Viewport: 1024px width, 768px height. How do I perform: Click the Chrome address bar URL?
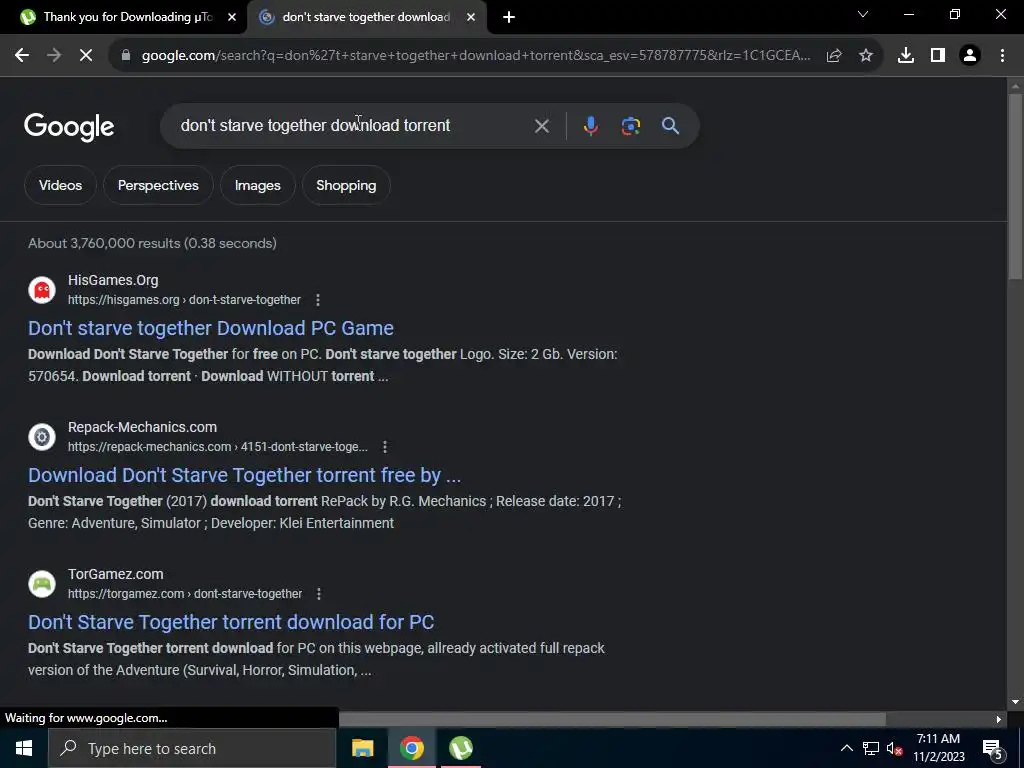(475, 56)
